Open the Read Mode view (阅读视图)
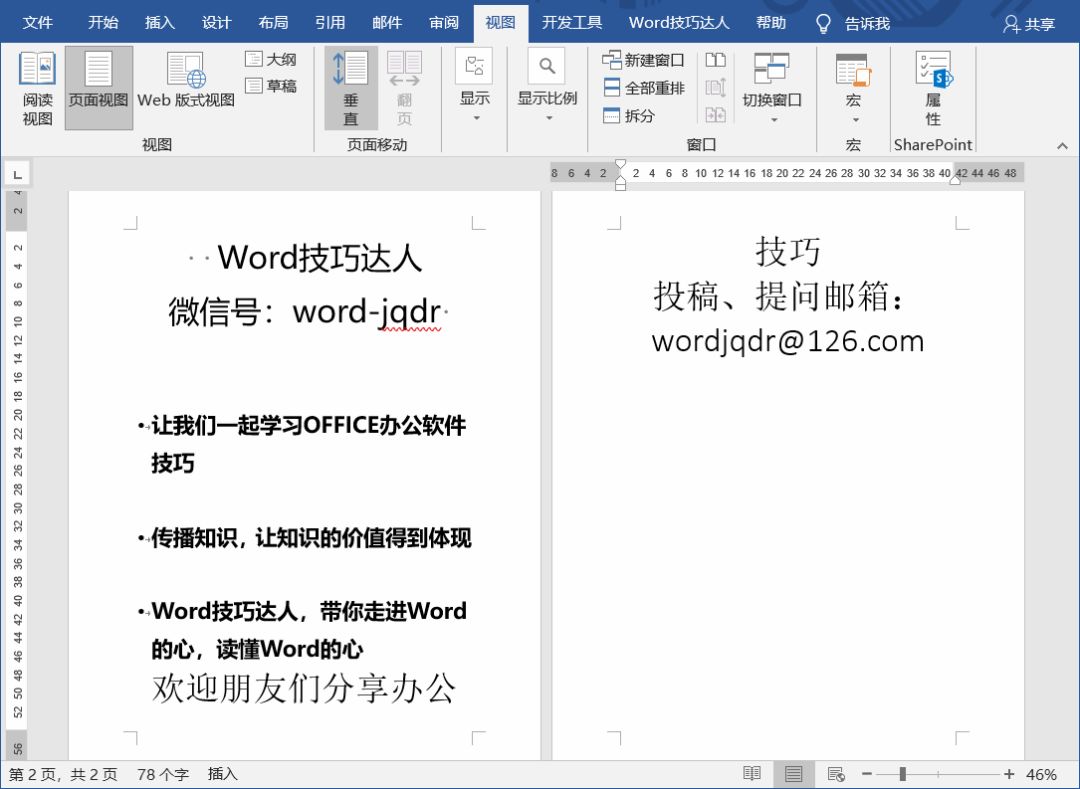Image resolution: width=1080 pixels, height=789 pixels. coord(37,88)
